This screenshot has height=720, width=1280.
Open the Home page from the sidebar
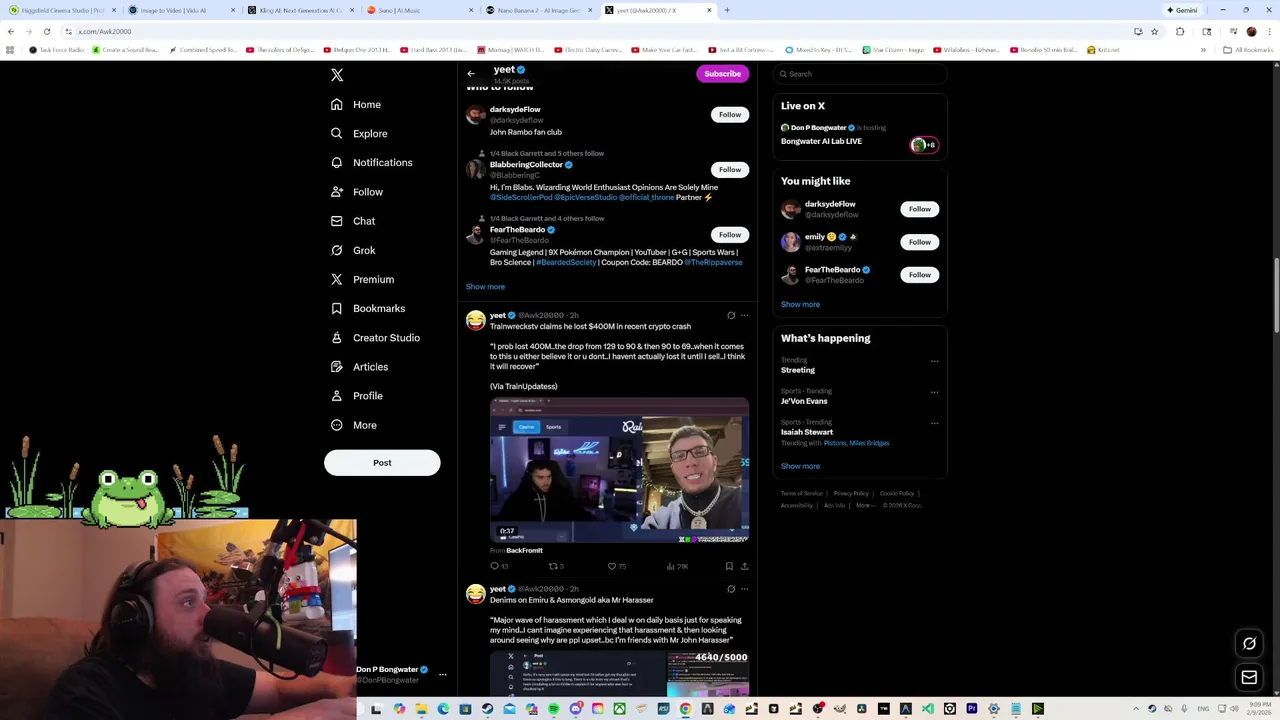point(356,104)
